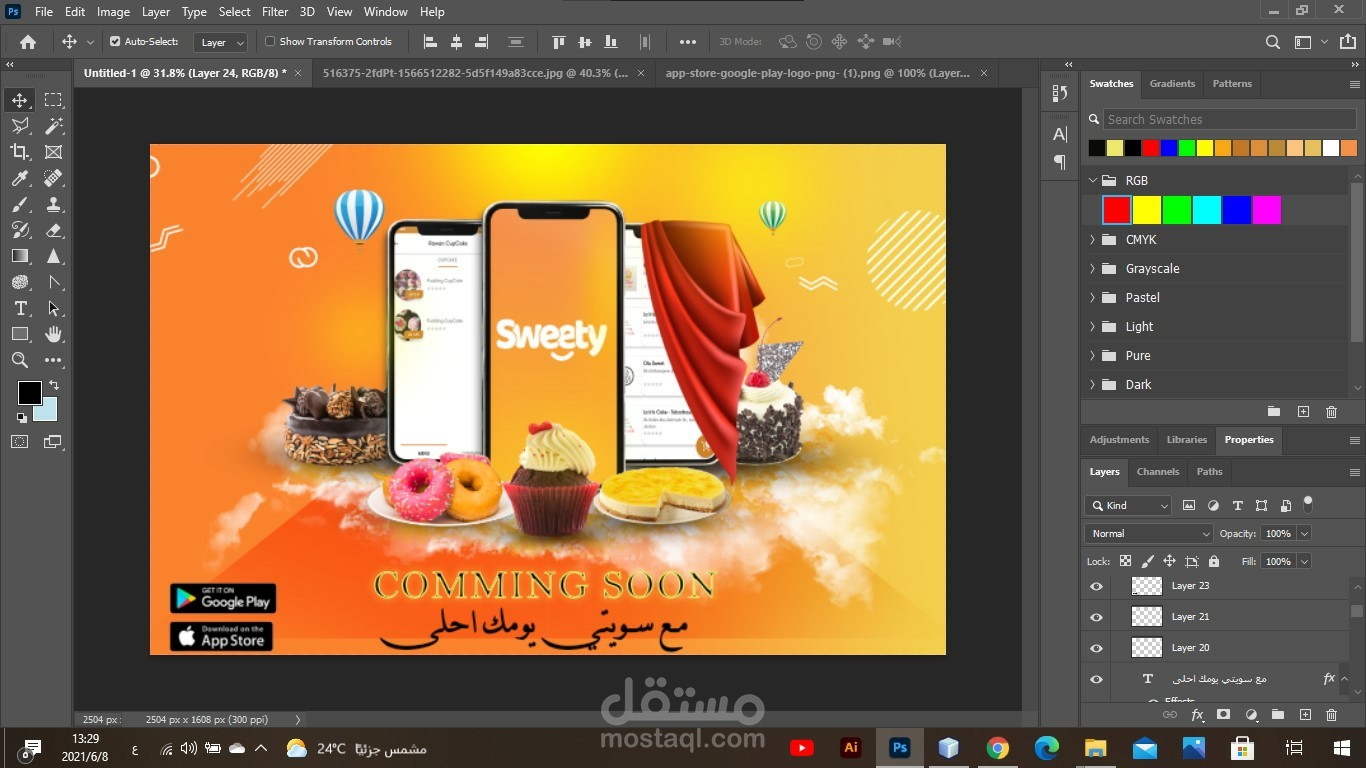Open the Fill slider dropdown arrow

[1304, 562]
